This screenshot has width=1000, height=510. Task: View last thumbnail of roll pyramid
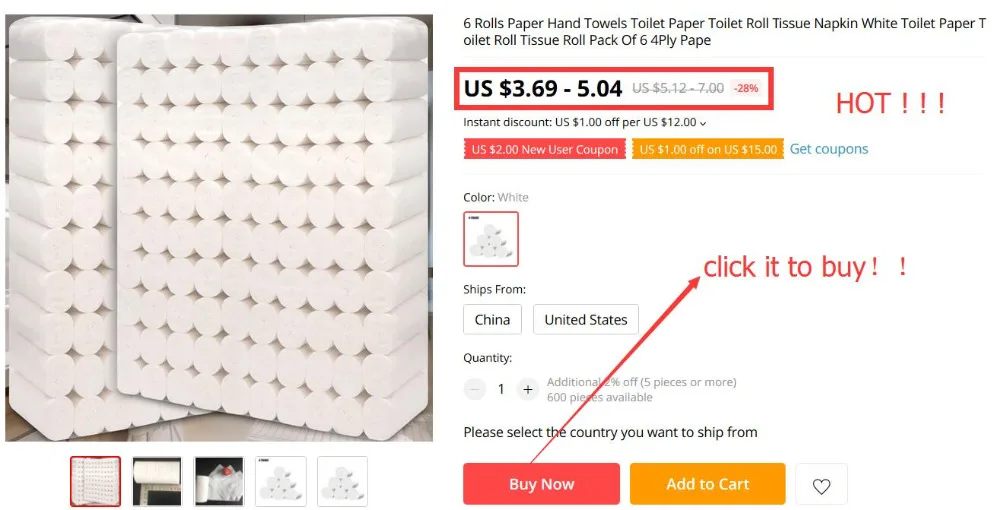pyautogui.click(x=342, y=481)
